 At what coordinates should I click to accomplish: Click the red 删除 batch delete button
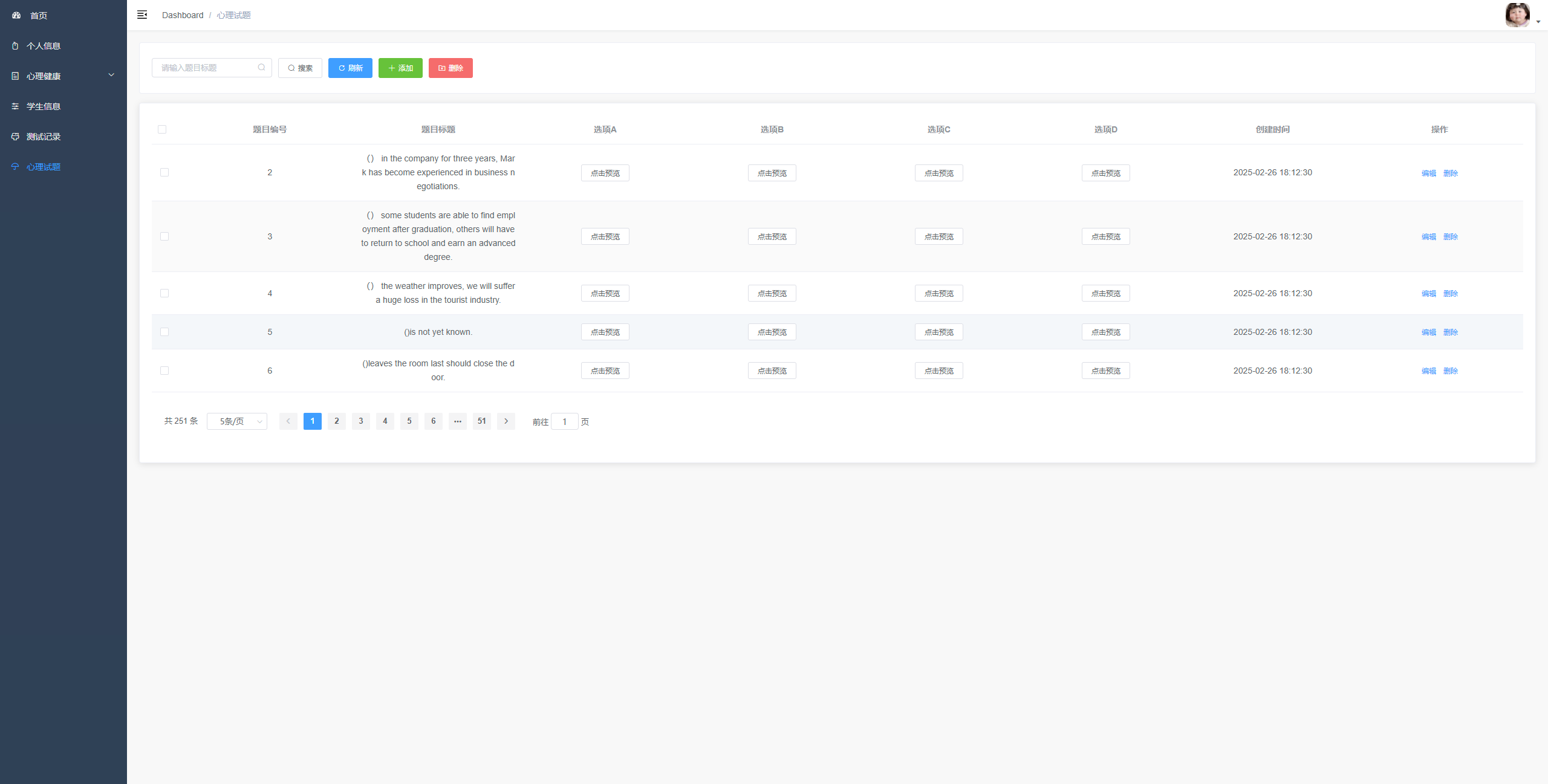point(450,68)
